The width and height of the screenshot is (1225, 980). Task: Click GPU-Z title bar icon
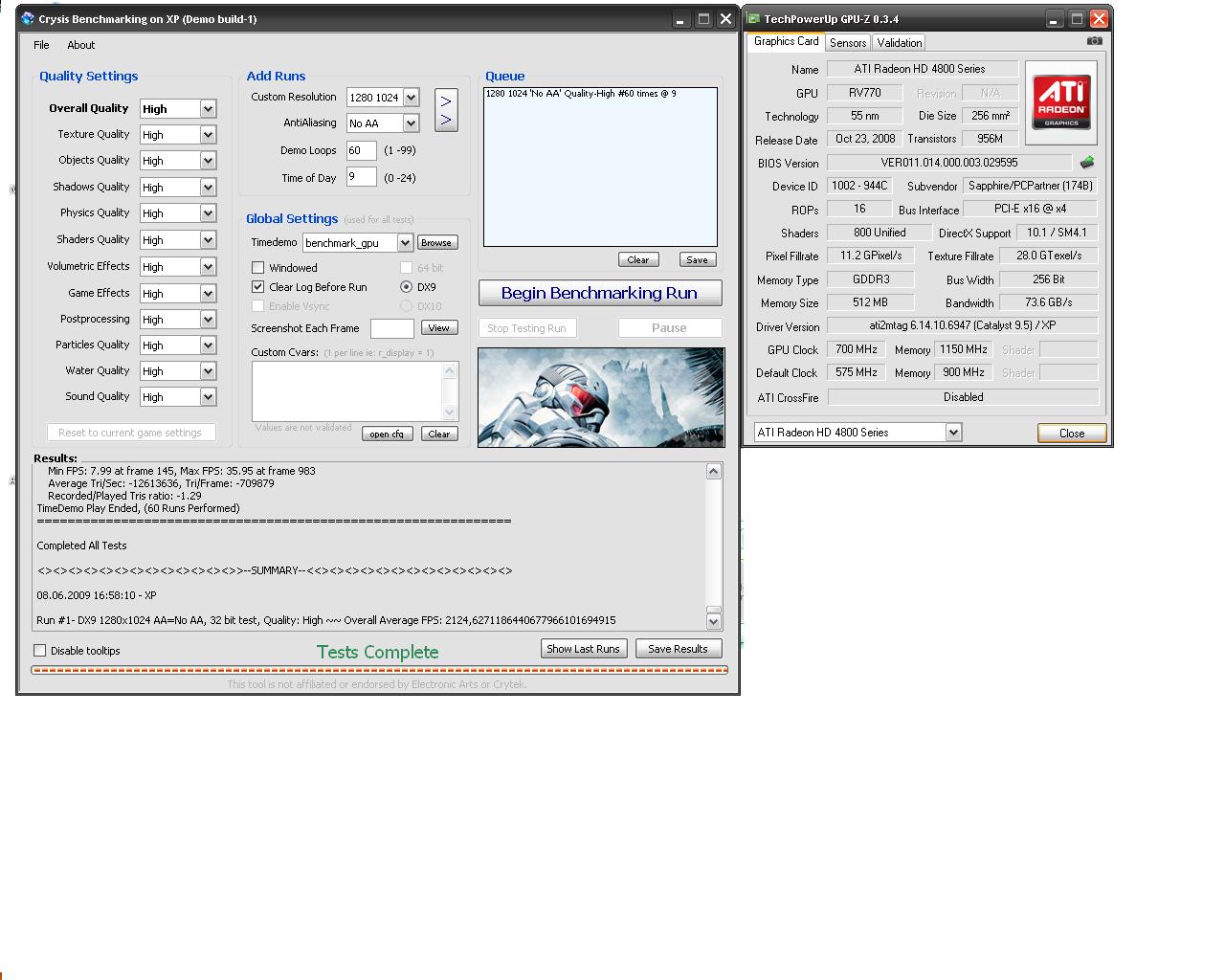pos(754,19)
